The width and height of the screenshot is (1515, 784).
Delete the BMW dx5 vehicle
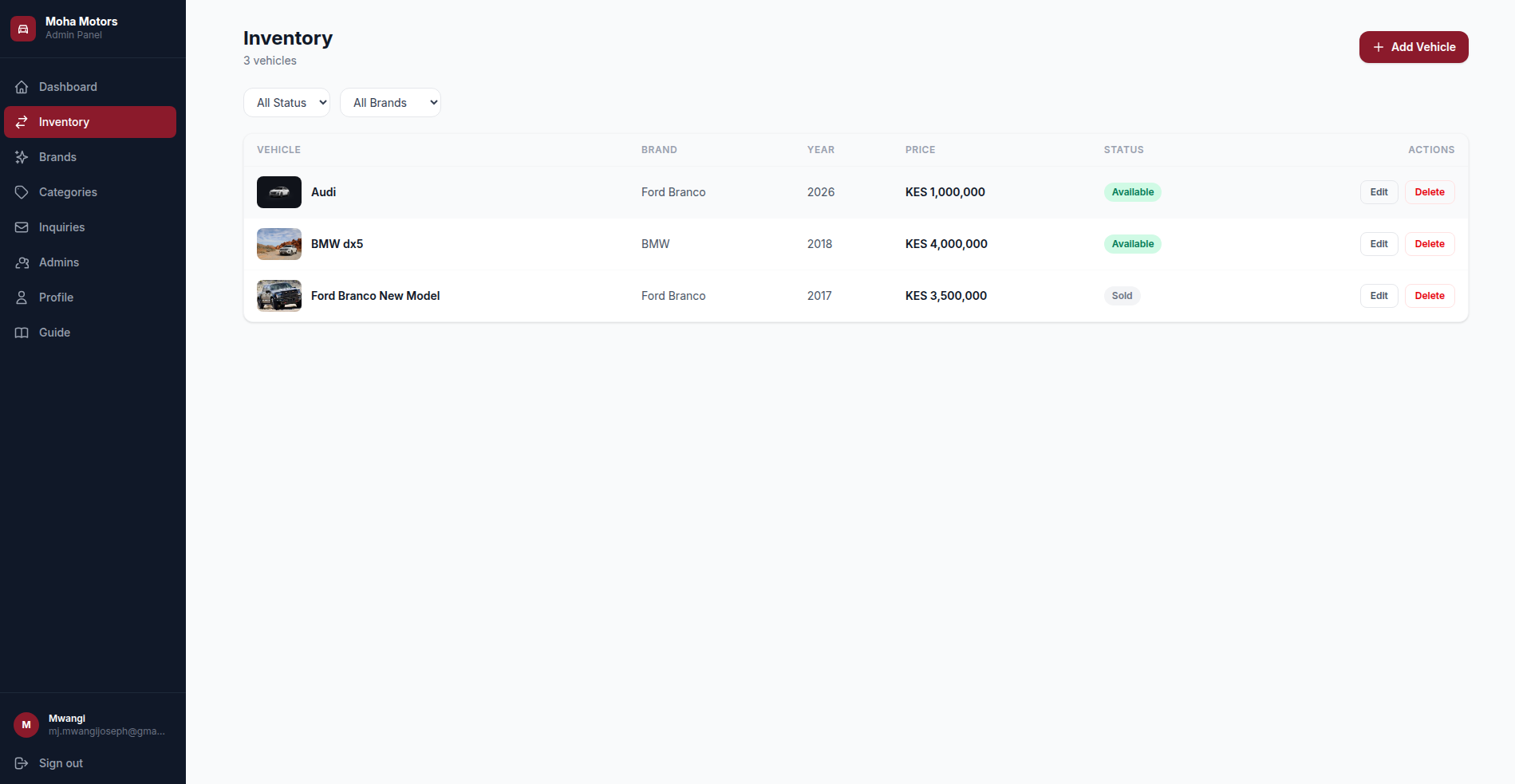coord(1430,244)
